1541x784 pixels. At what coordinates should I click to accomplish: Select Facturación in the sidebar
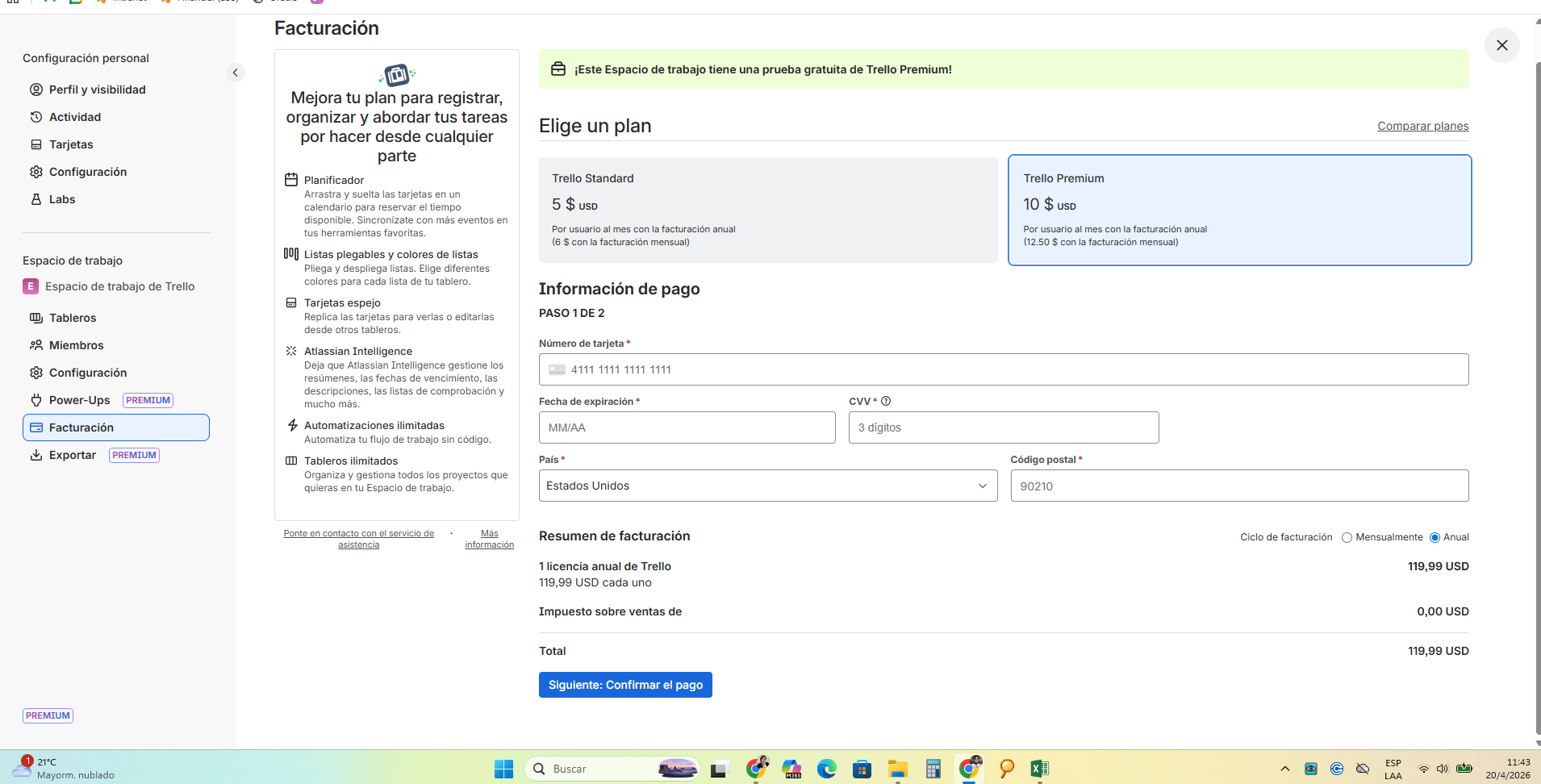coord(116,427)
